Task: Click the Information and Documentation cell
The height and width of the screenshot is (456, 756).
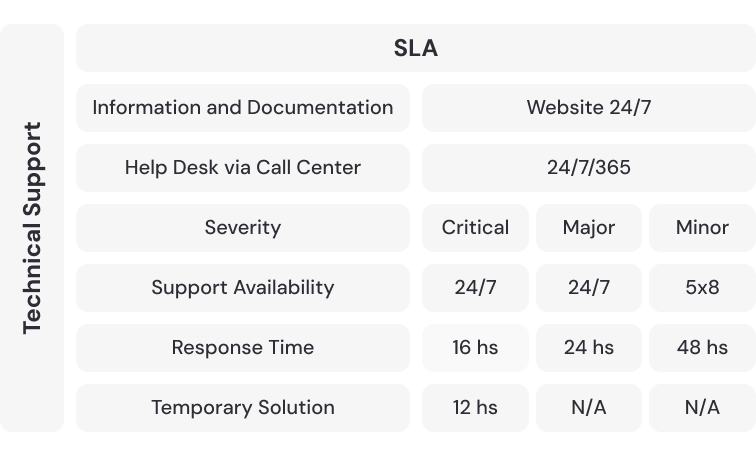Action: coord(243,107)
